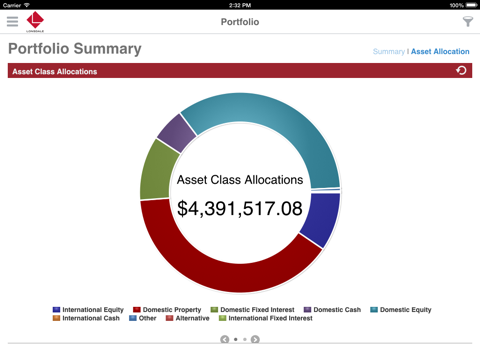Click Domestic Property legend swatch
The height and width of the screenshot is (360, 480).
click(x=137, y=310)
